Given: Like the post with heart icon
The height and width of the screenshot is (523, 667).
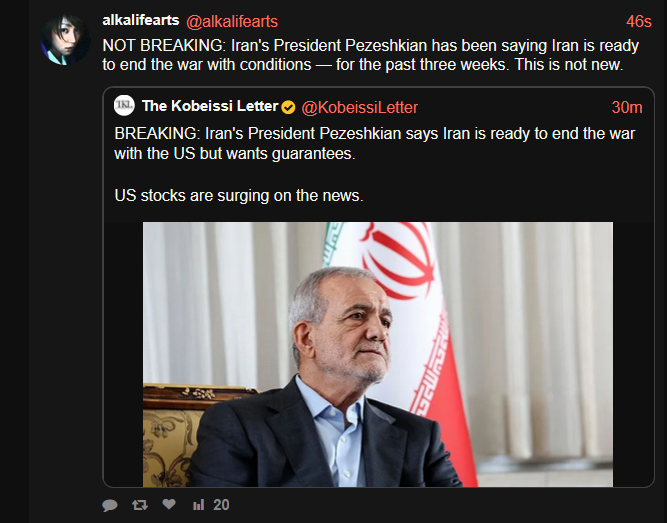Looking at the screenshot, I should point(169,504).
